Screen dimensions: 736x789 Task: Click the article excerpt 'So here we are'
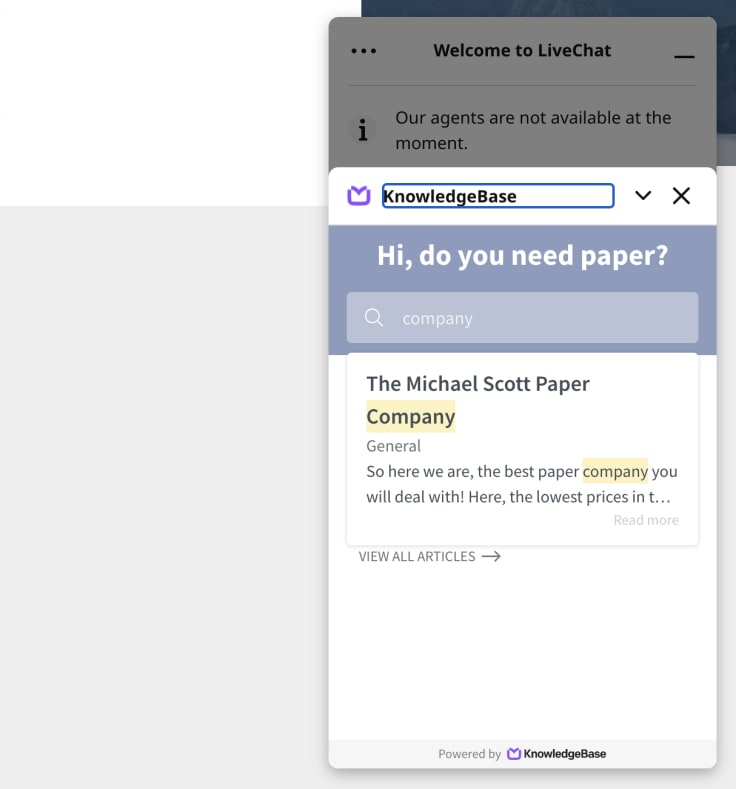(522, 484)
